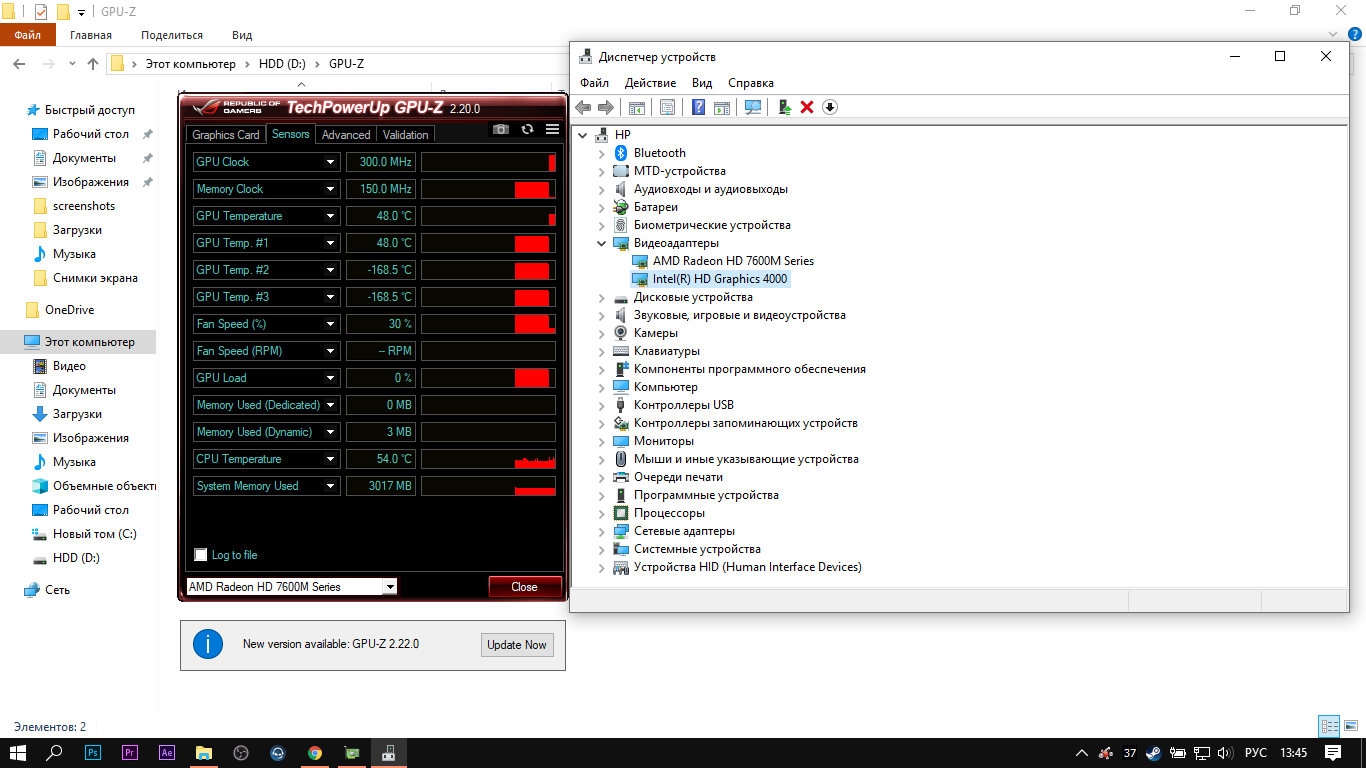Click the volume speaker tray icon
The height and width of the screenshot is (768, 1366).
[x=1225, y=753]
